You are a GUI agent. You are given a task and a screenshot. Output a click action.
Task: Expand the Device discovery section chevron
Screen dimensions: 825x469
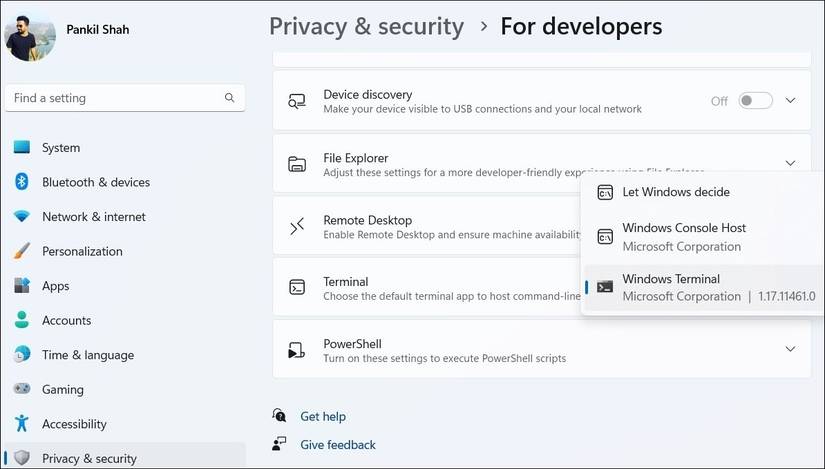(x=790, y=101)
